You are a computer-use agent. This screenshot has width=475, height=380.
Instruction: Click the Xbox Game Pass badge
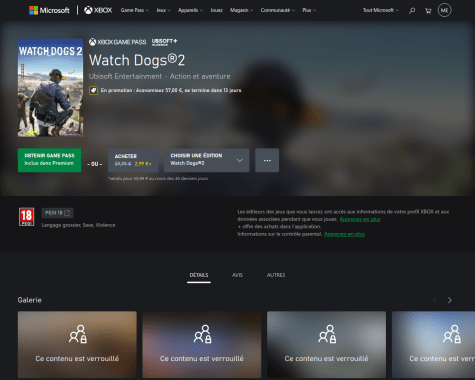click(117, 42)
